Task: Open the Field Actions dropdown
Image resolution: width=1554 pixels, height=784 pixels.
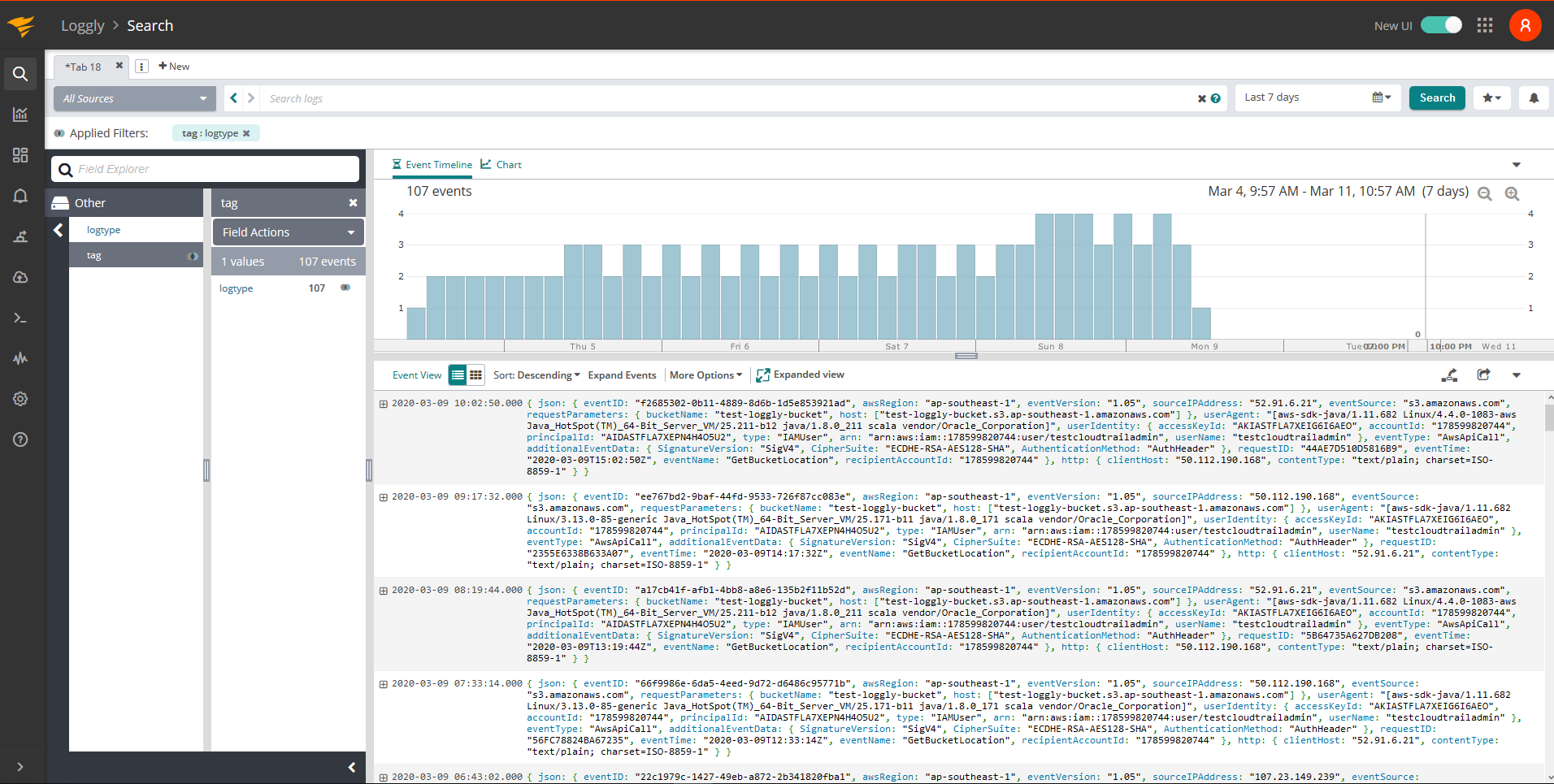Action: [287, 232]
